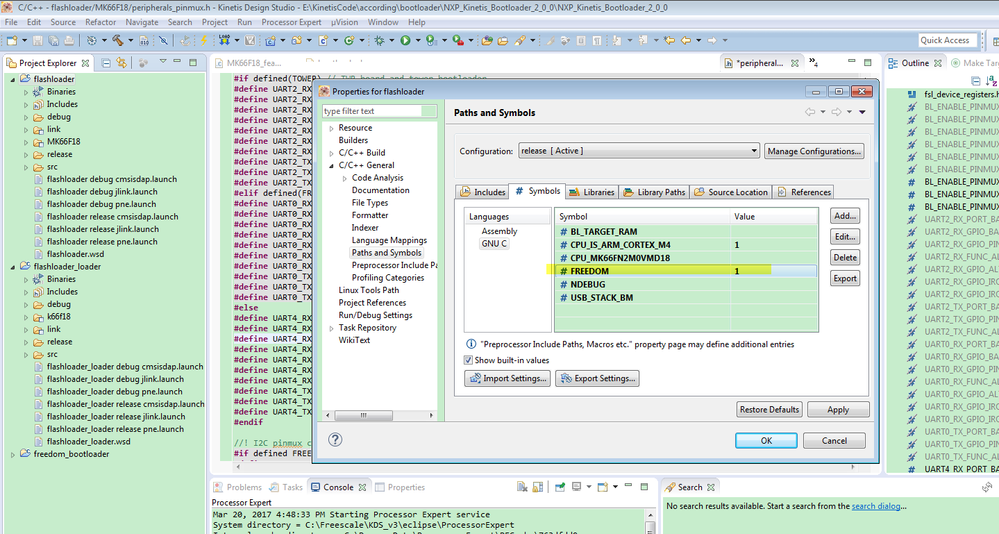Viewport: 999px width, 534px height.
Task: Collapse the C/C++ General category
Action: click(331, 166)
